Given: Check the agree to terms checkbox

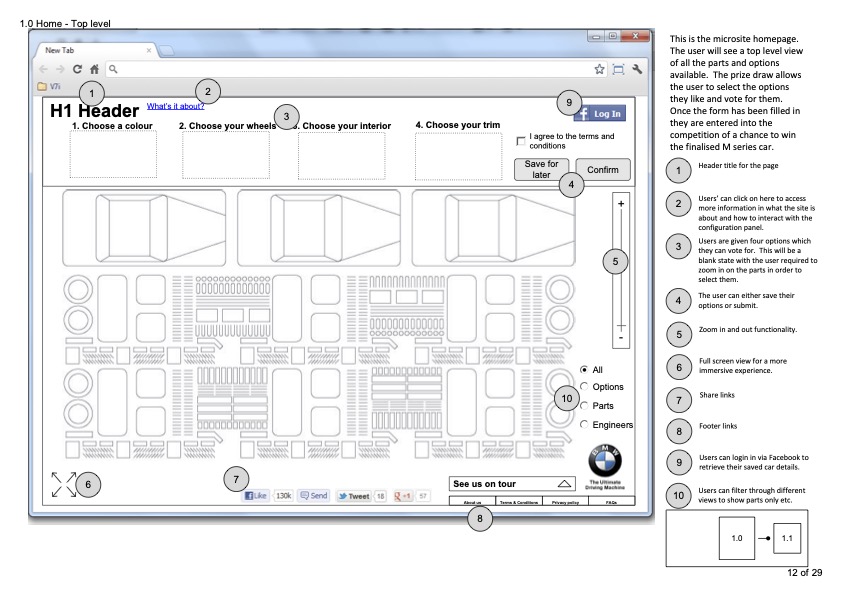Looking at the screenshot, I should [520, 141].
